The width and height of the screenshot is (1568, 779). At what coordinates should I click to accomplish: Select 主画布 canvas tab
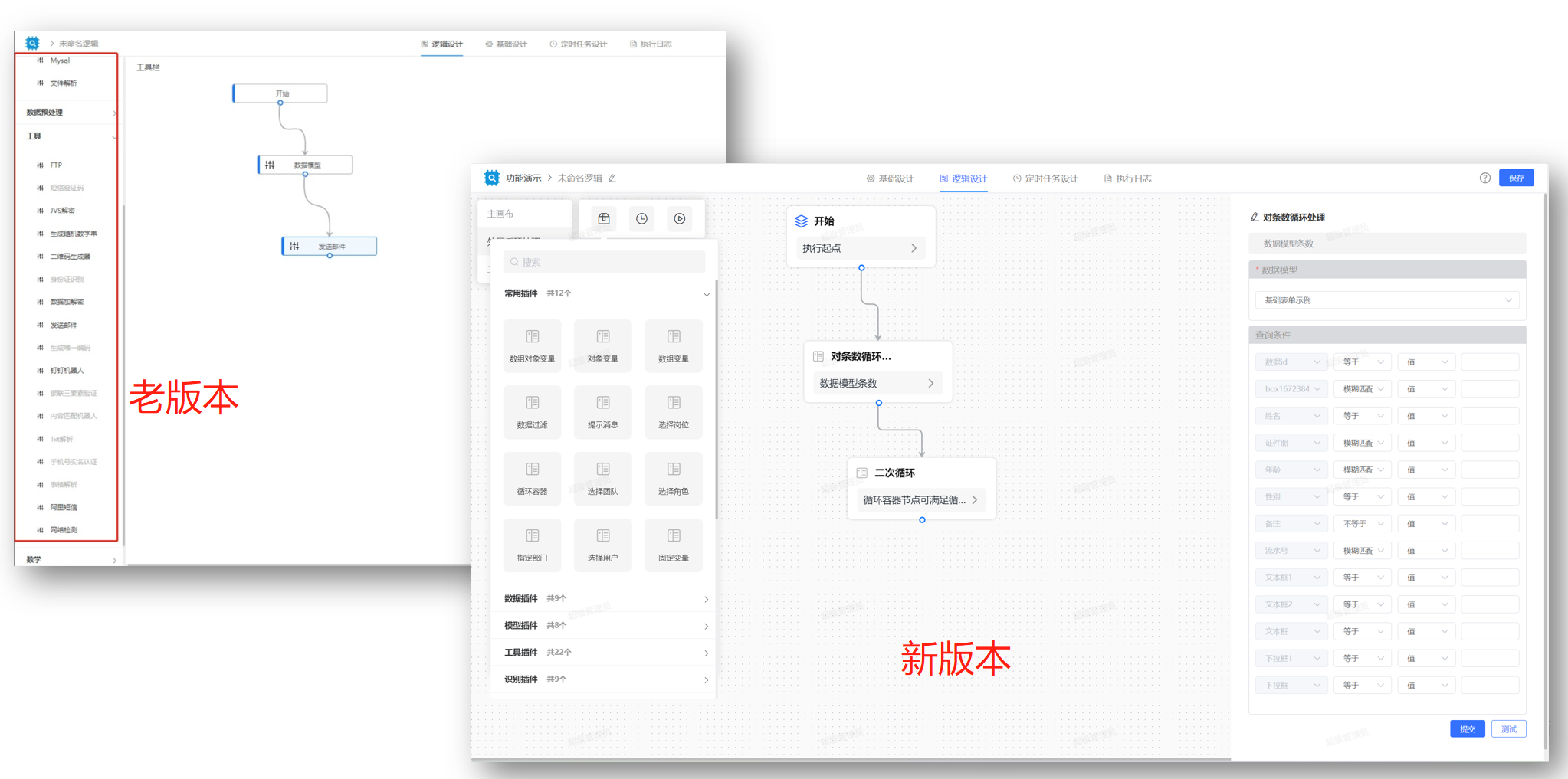(524, 214)
